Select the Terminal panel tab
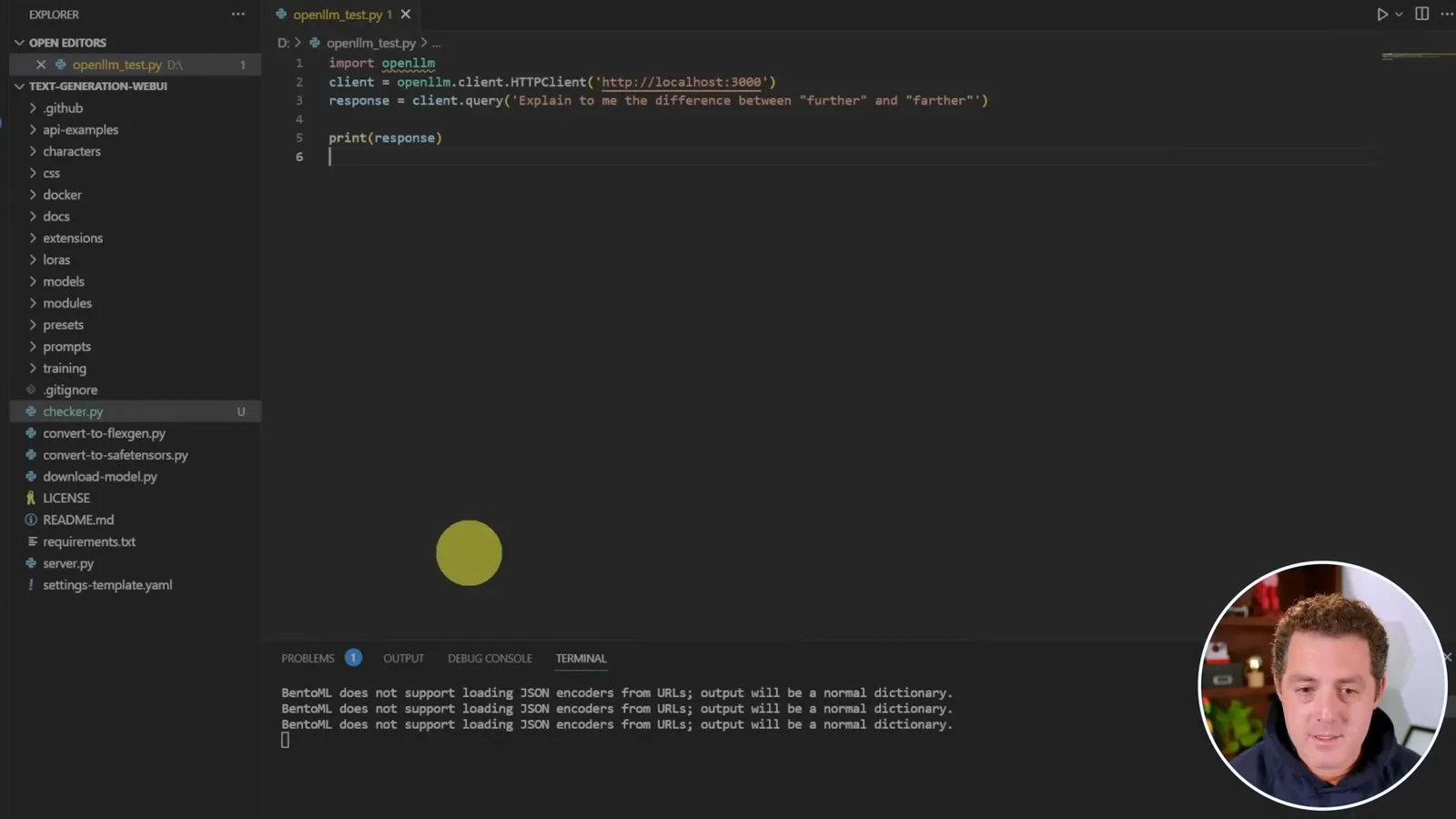The width and height of the screenshot is (1456, 819). tap(581, 659)
